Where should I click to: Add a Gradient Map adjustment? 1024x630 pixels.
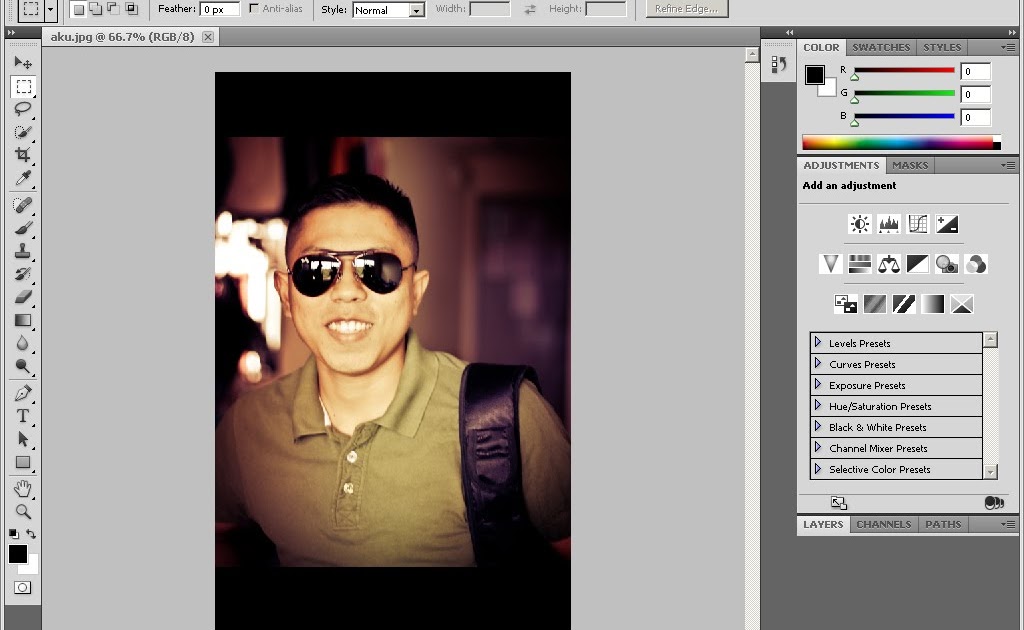[933, 304]
